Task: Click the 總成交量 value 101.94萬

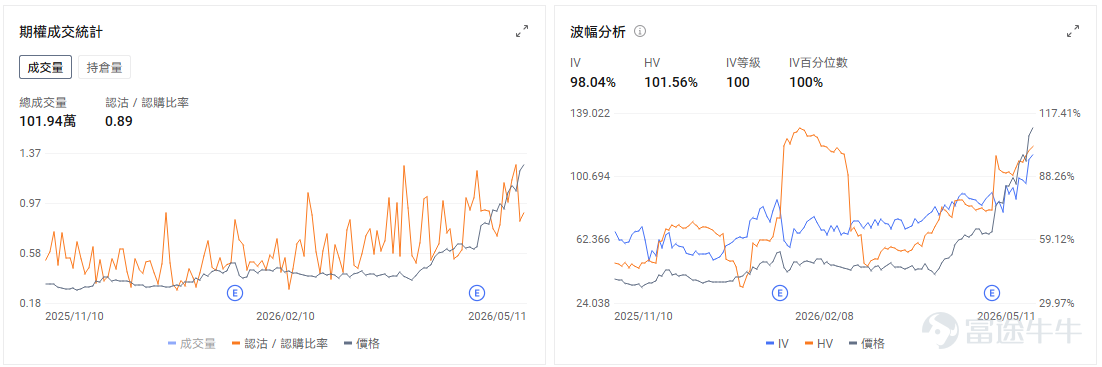Action: point(48,122)
